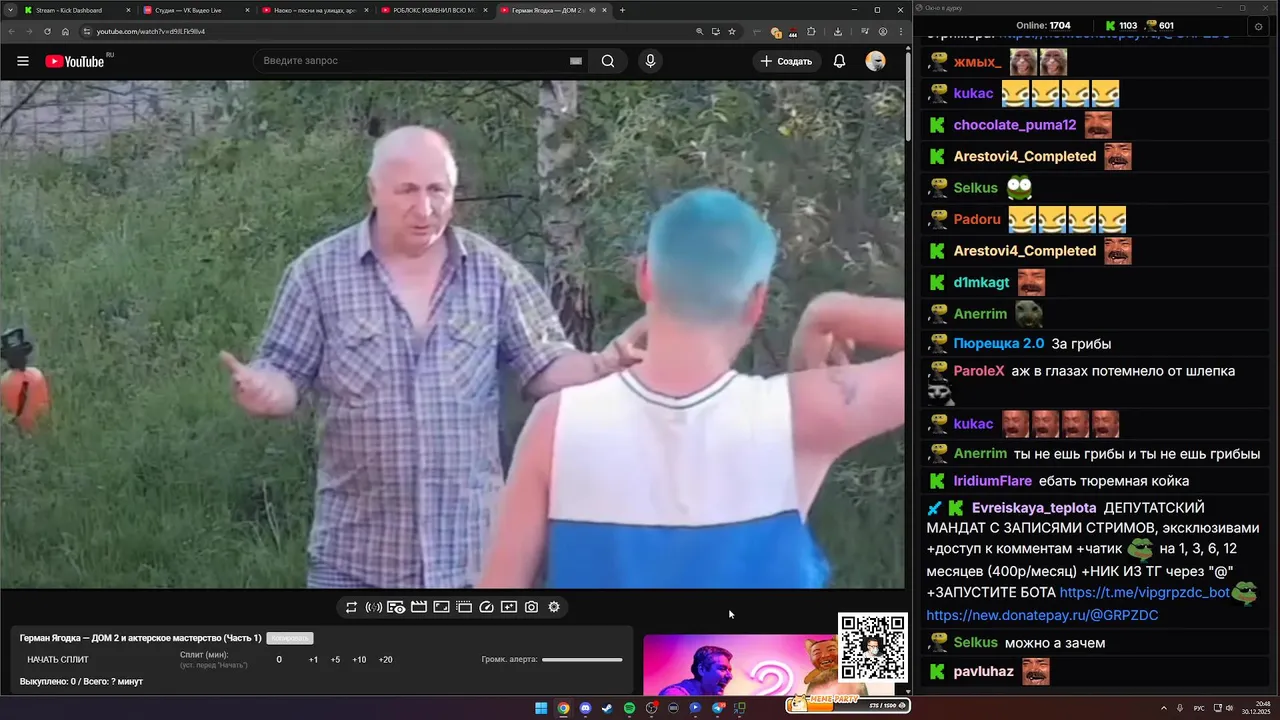Click username ParoleX in chat
Viewport: 1280px width, 720px height.
[979, 371]
